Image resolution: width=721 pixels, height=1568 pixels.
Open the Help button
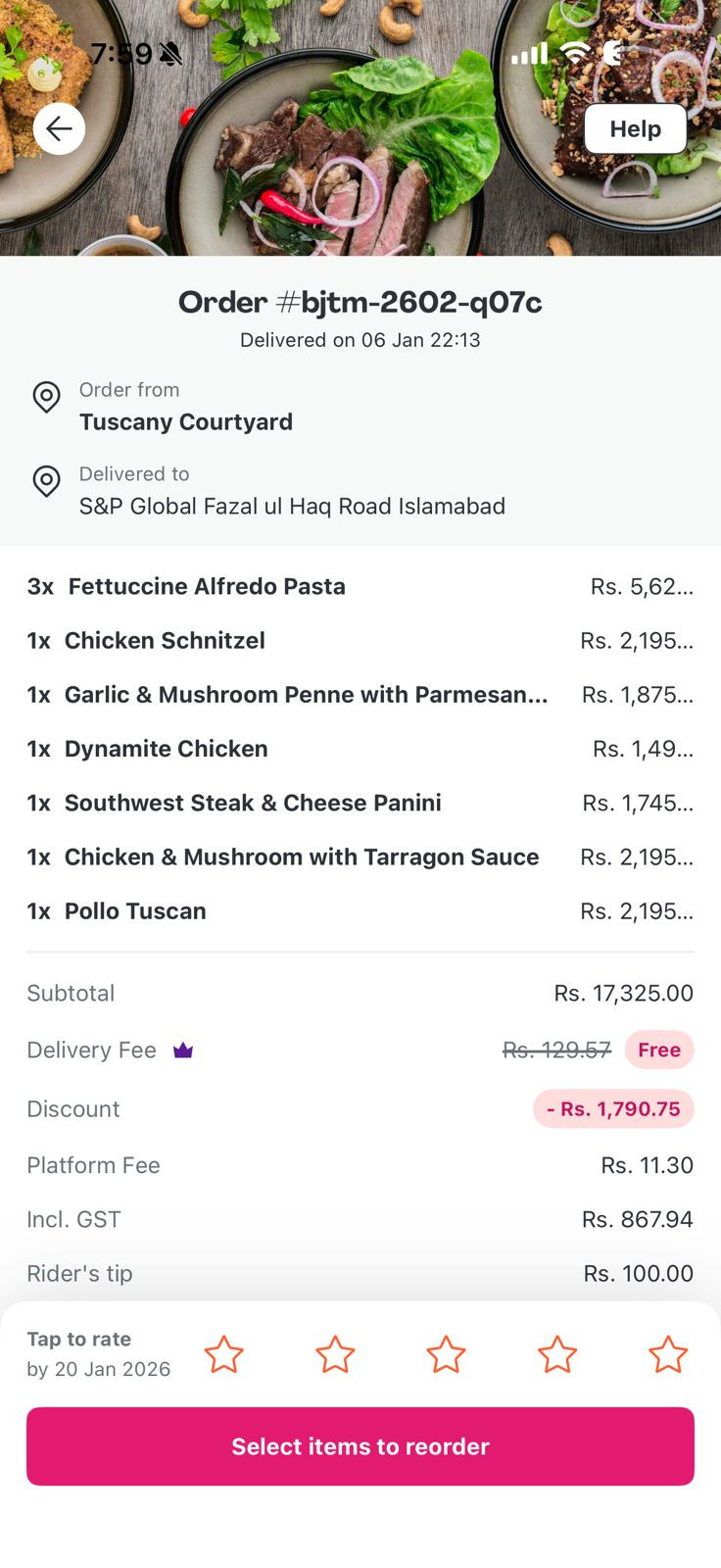[635, 128]
